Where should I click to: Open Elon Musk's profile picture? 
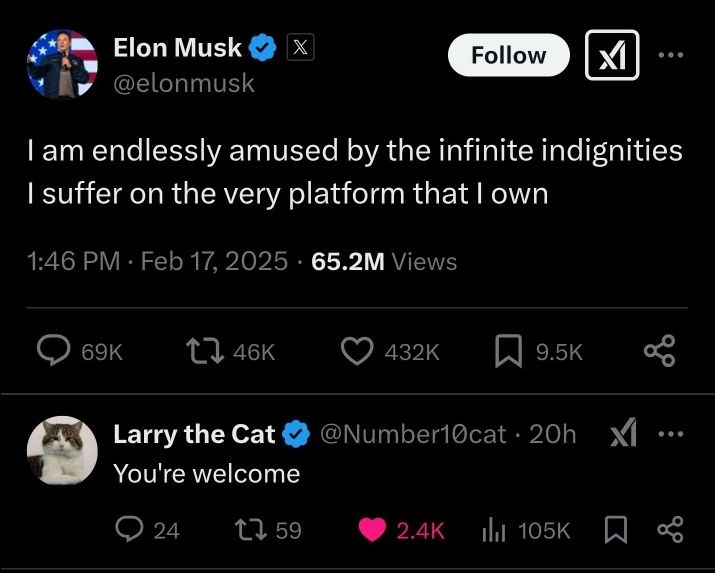pyautogui.click(x=62, y=63)
